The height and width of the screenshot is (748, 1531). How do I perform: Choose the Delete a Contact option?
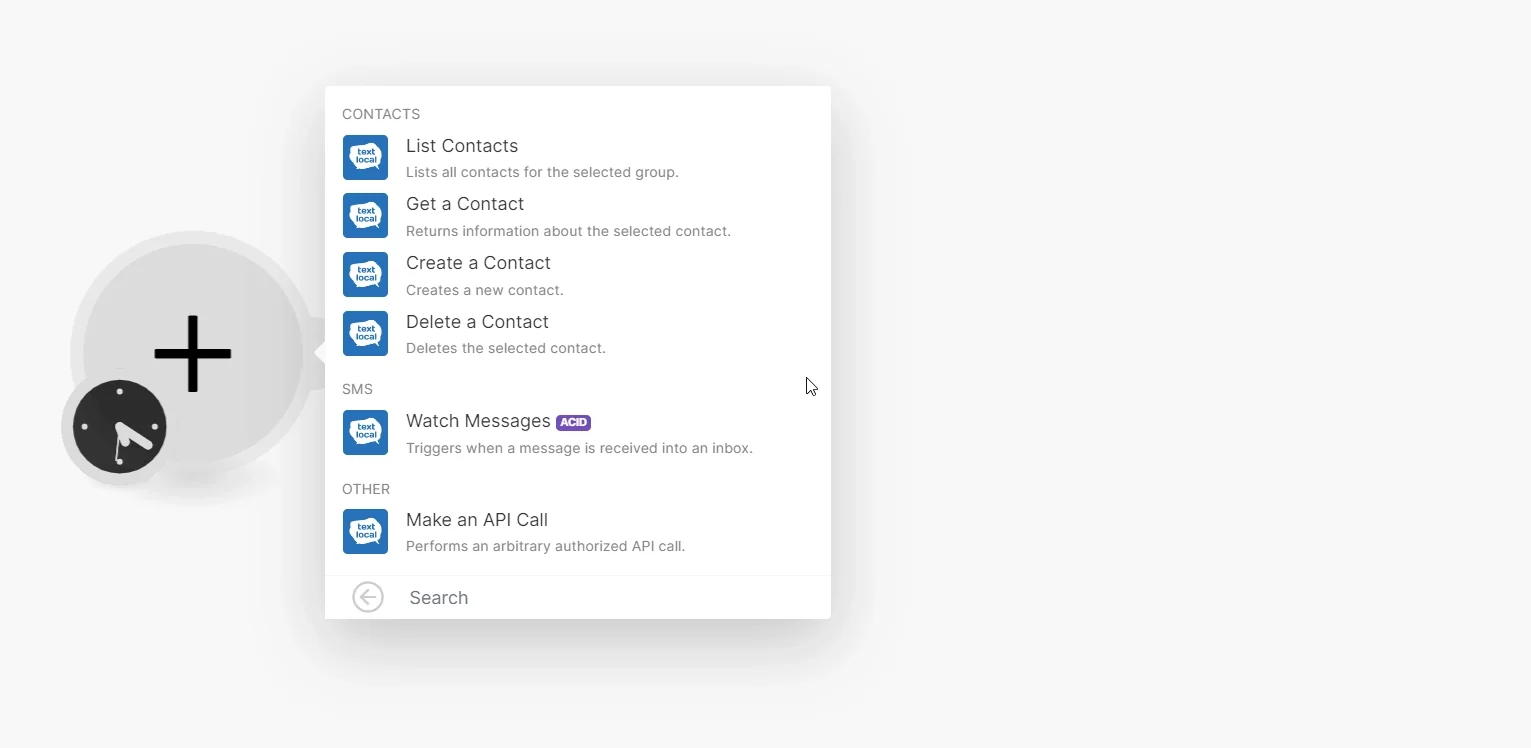[578, 334]
